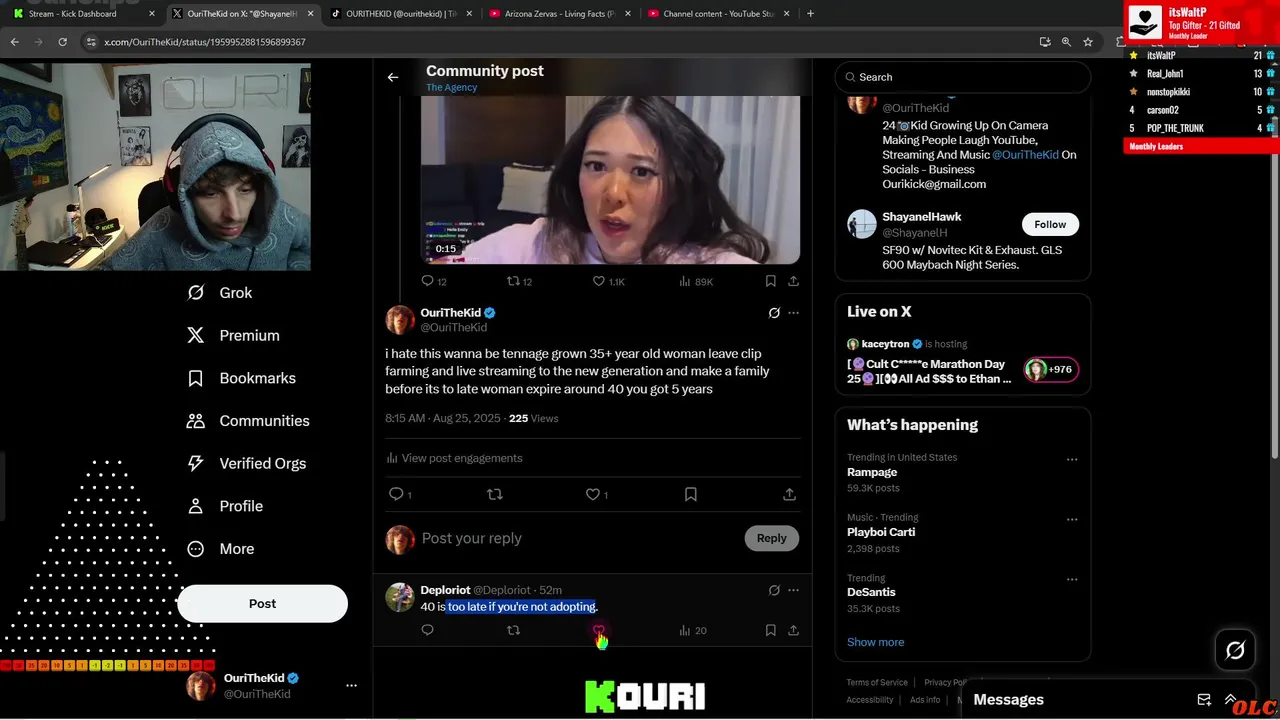
Task: Open account switcher dots beside OuriTheKid
Action: (351, 686)
